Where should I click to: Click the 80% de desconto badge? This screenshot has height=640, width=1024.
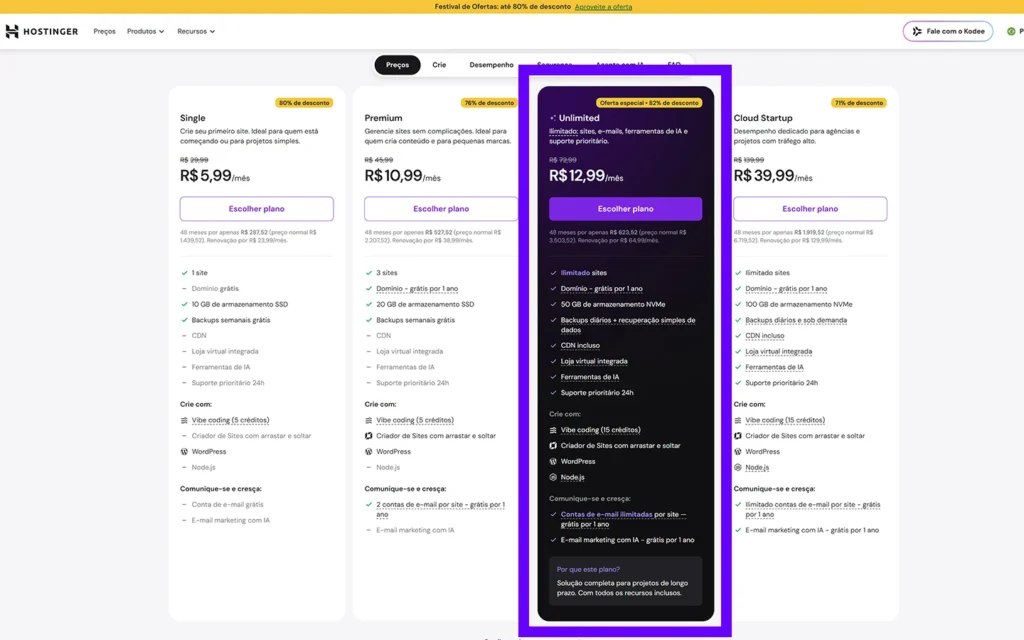click(x=304, y=103)
